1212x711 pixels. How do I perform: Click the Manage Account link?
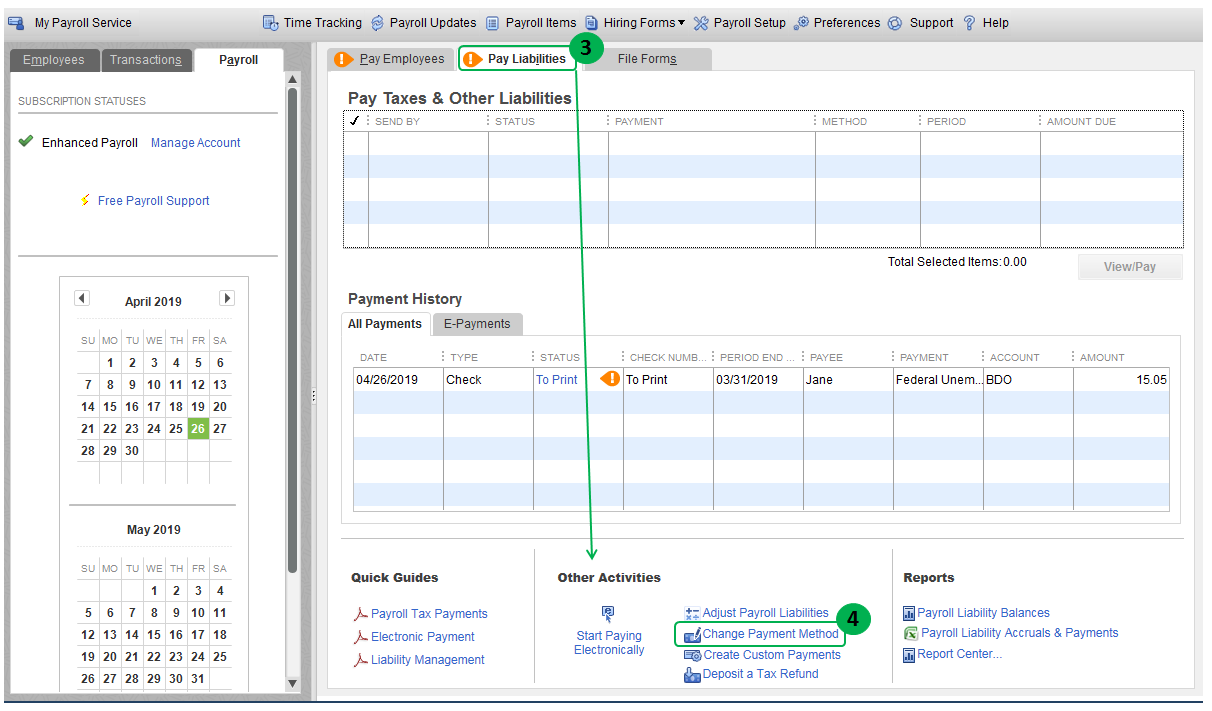pyautogui.click(x=195, y=142)
